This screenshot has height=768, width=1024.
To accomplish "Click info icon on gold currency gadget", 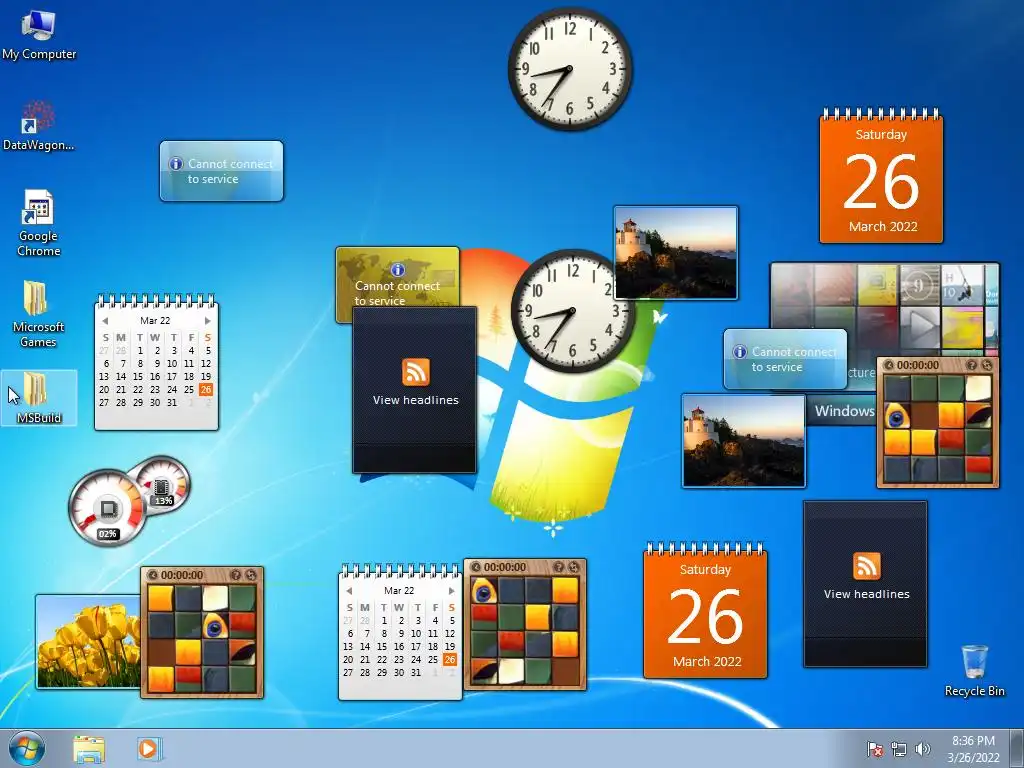I will pos(397,270).
